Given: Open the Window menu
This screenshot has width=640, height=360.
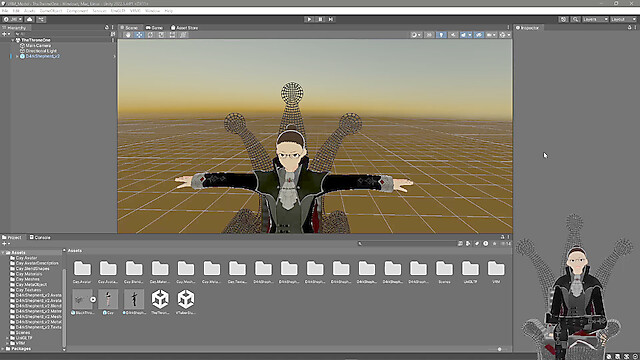Looking at the screenshot, I should [x=153, y=11].
